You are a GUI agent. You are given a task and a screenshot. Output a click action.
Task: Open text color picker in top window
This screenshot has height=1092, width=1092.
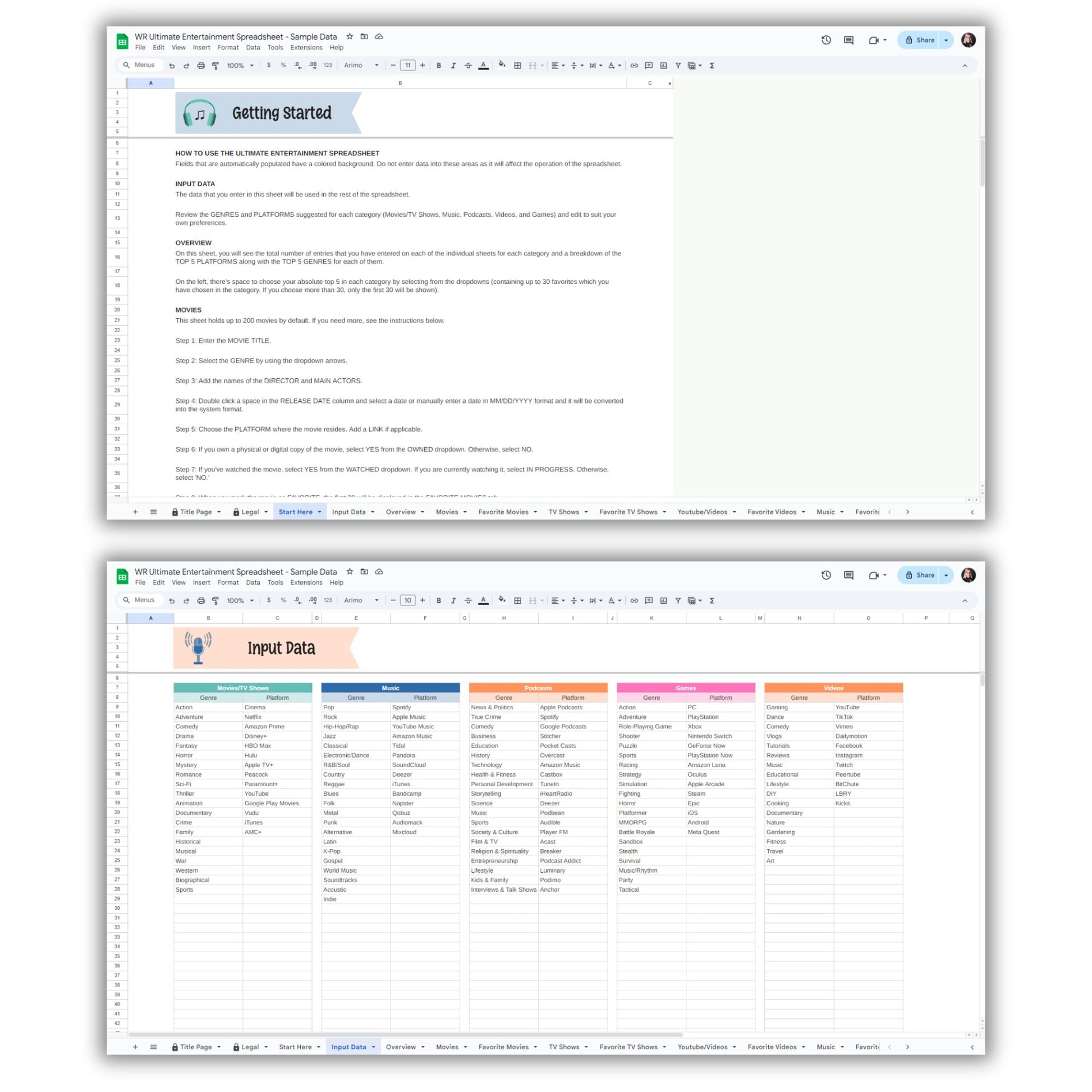tap(483, 66)
